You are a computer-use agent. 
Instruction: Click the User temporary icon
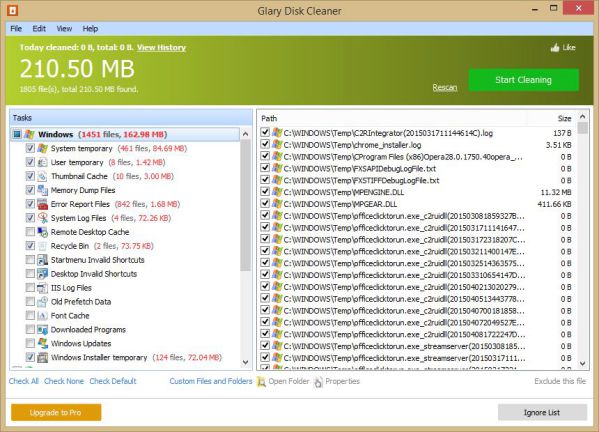click(42, 162)
